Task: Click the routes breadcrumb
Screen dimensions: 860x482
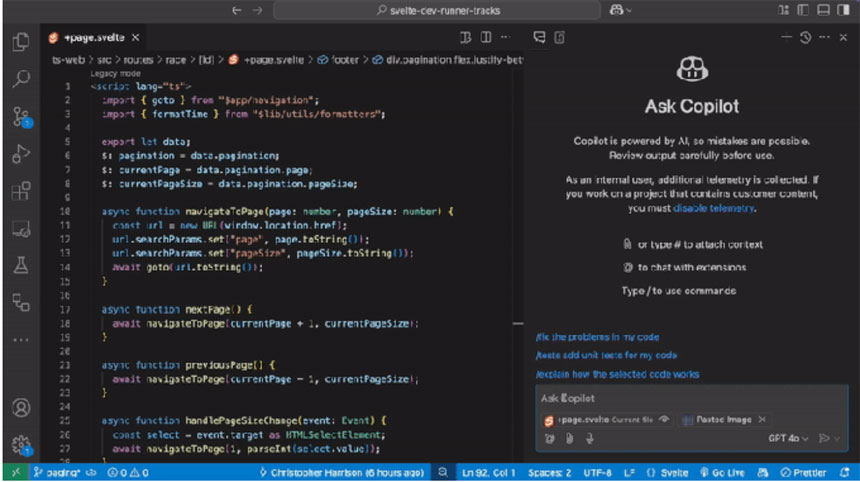Action: pyautogui.click(x=138, y=60)
